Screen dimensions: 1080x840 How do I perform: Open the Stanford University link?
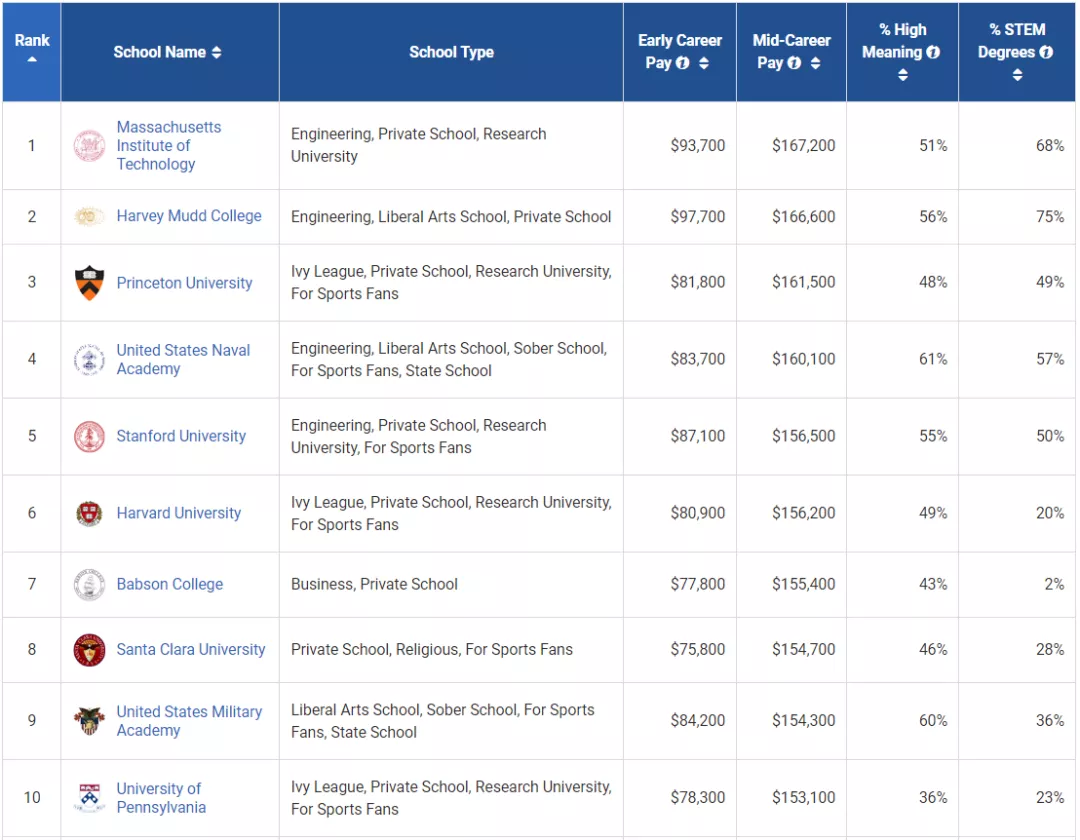pyautogui.click(x=180, y=436)
